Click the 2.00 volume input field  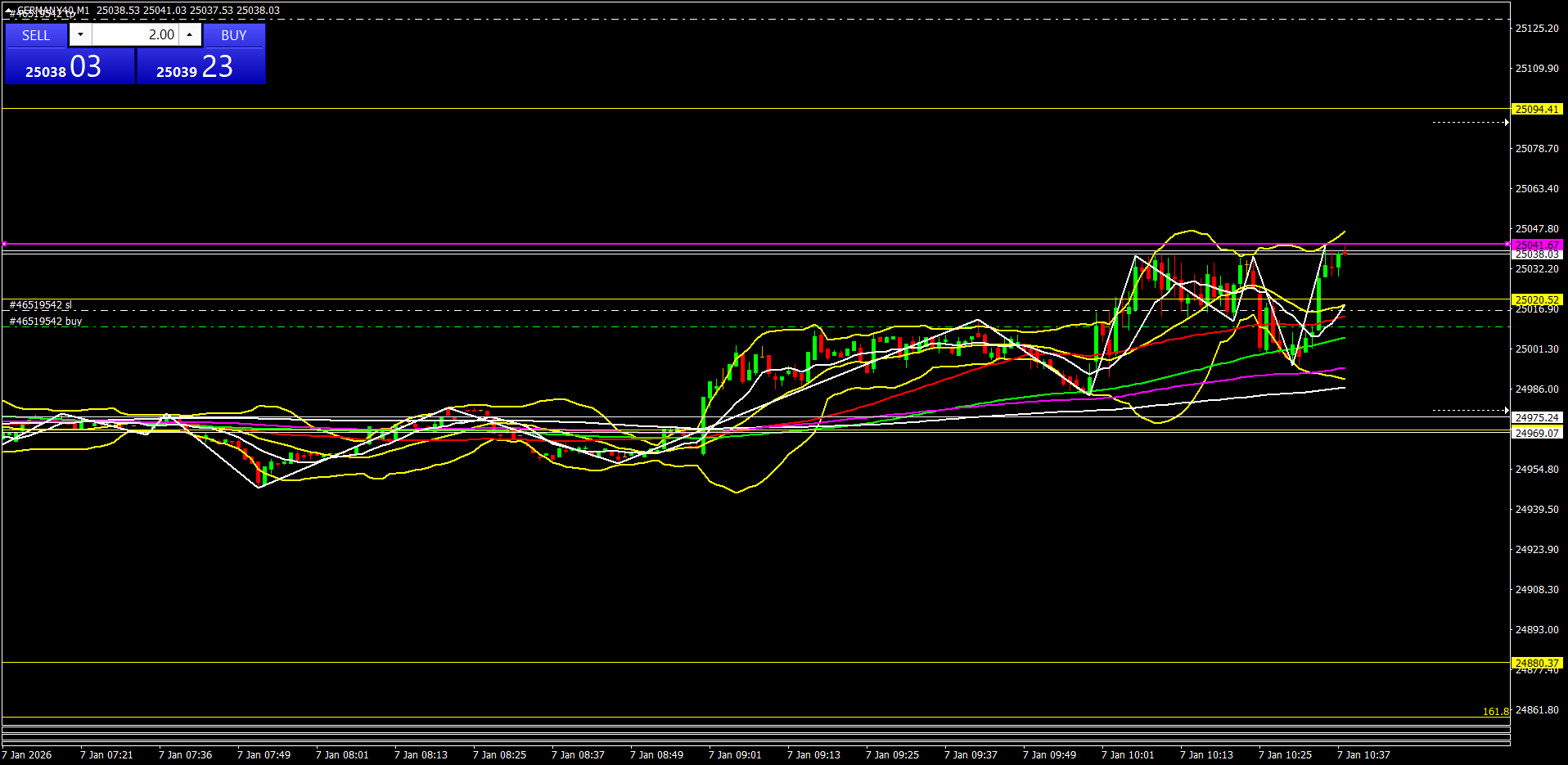[135, 34]
